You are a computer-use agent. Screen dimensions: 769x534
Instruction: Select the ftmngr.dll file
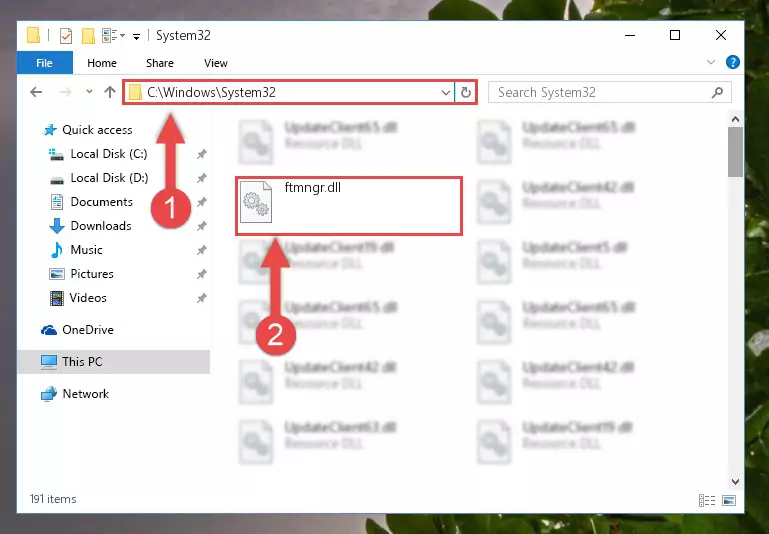[349, 206]
